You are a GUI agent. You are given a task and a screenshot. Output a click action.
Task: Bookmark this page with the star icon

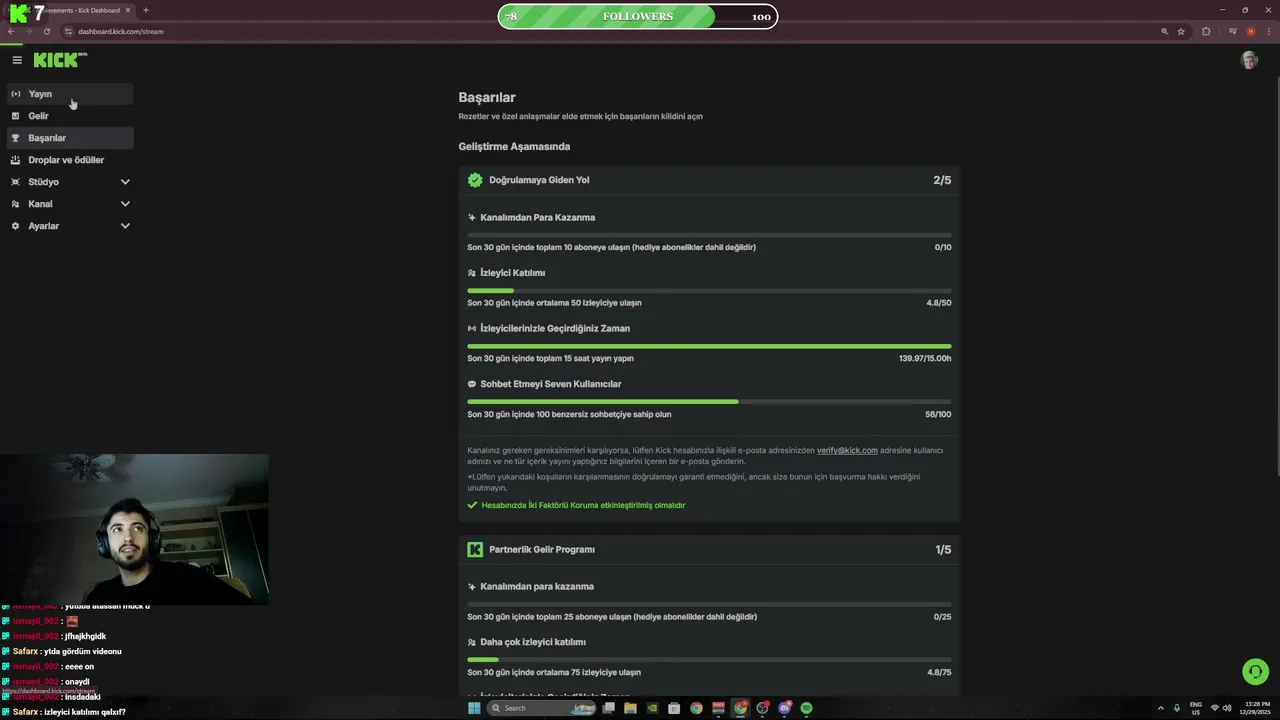(1181, 31)
